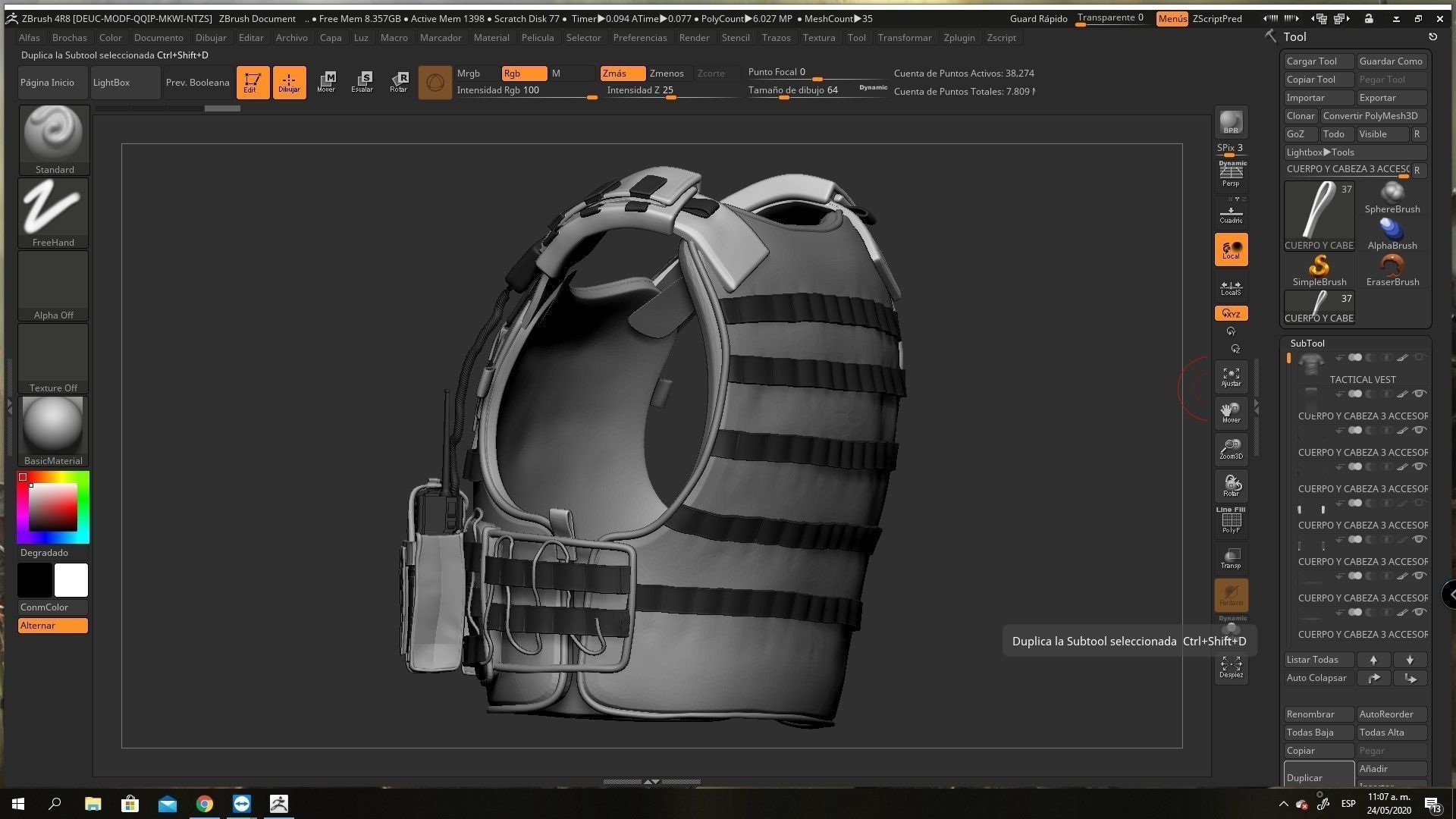The height and width of the screenshot is (819, 1456).
Task: Click the Rotar icon in right shelf
Action: pos(1231,485)
